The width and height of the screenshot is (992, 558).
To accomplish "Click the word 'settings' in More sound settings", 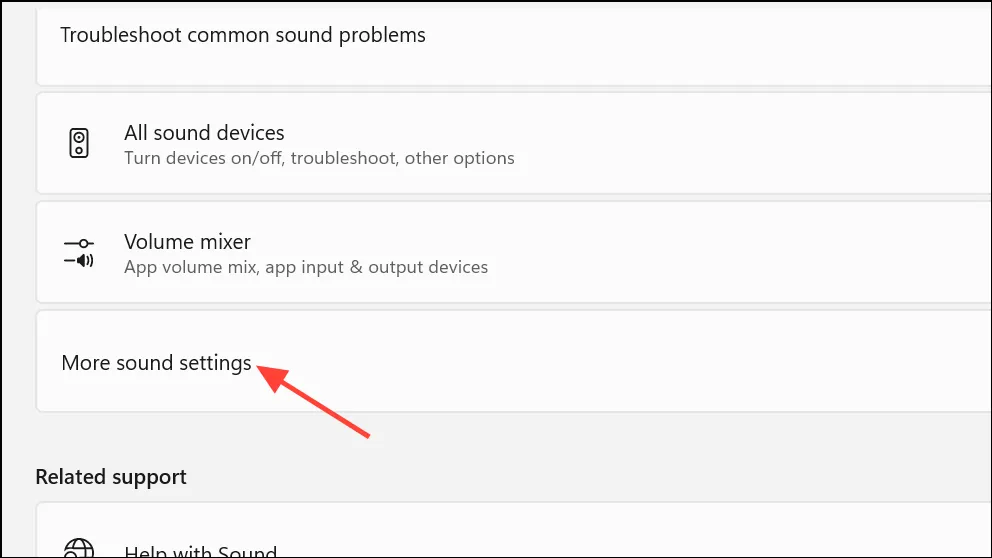I will pos(215,363).
